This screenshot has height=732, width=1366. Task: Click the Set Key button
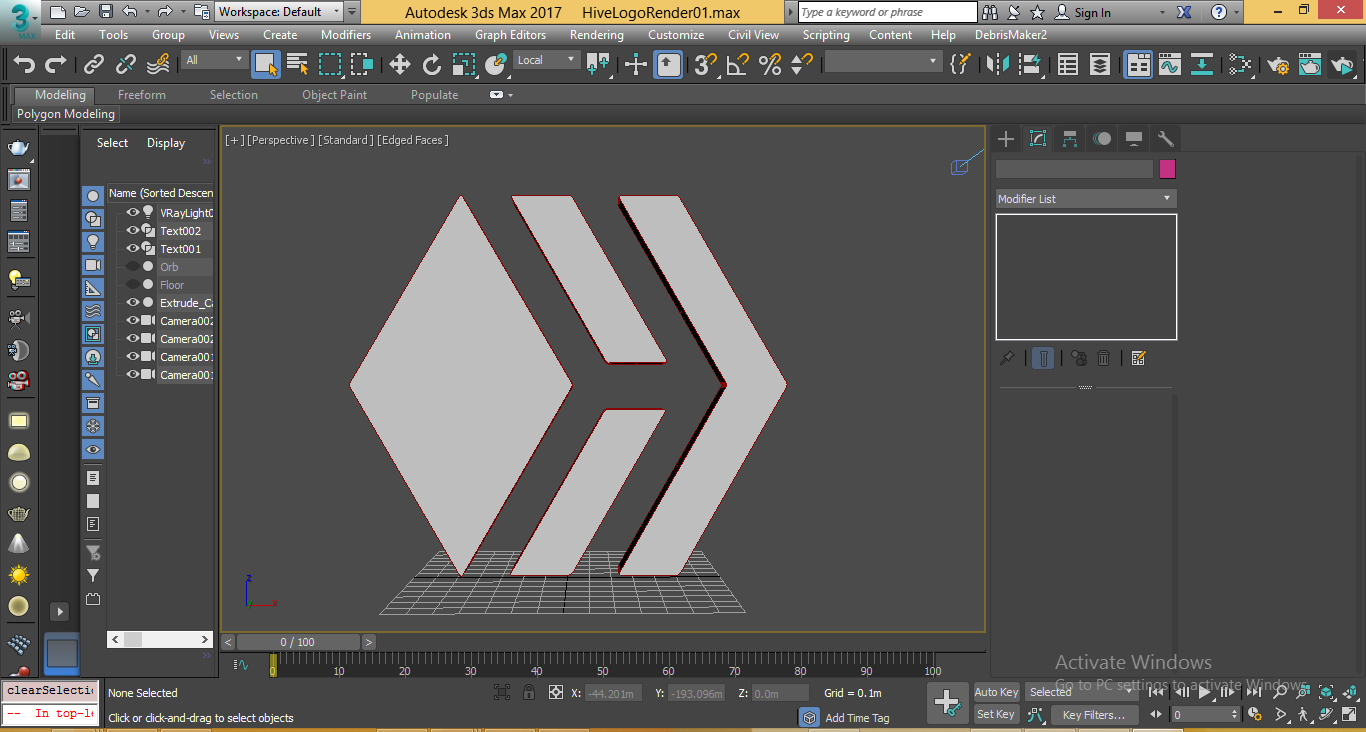pos(996,714)
